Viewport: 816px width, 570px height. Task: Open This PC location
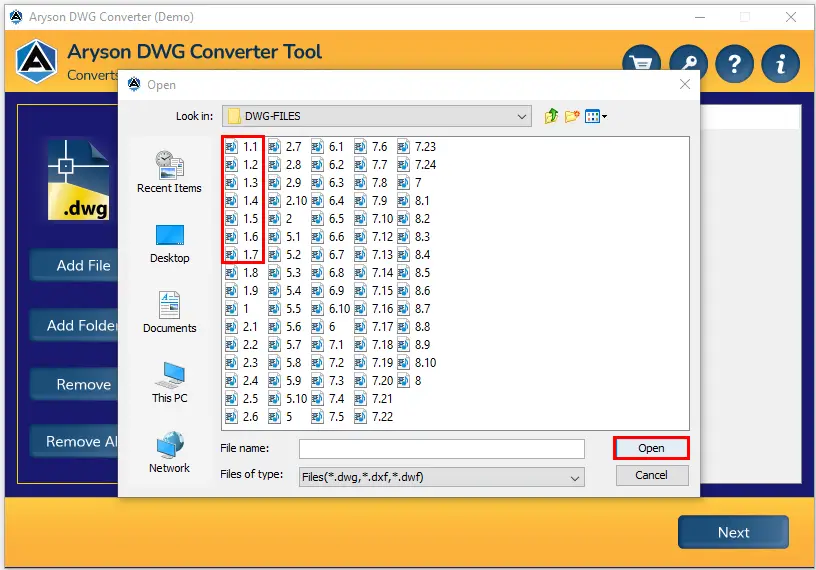tap(169, 383)
